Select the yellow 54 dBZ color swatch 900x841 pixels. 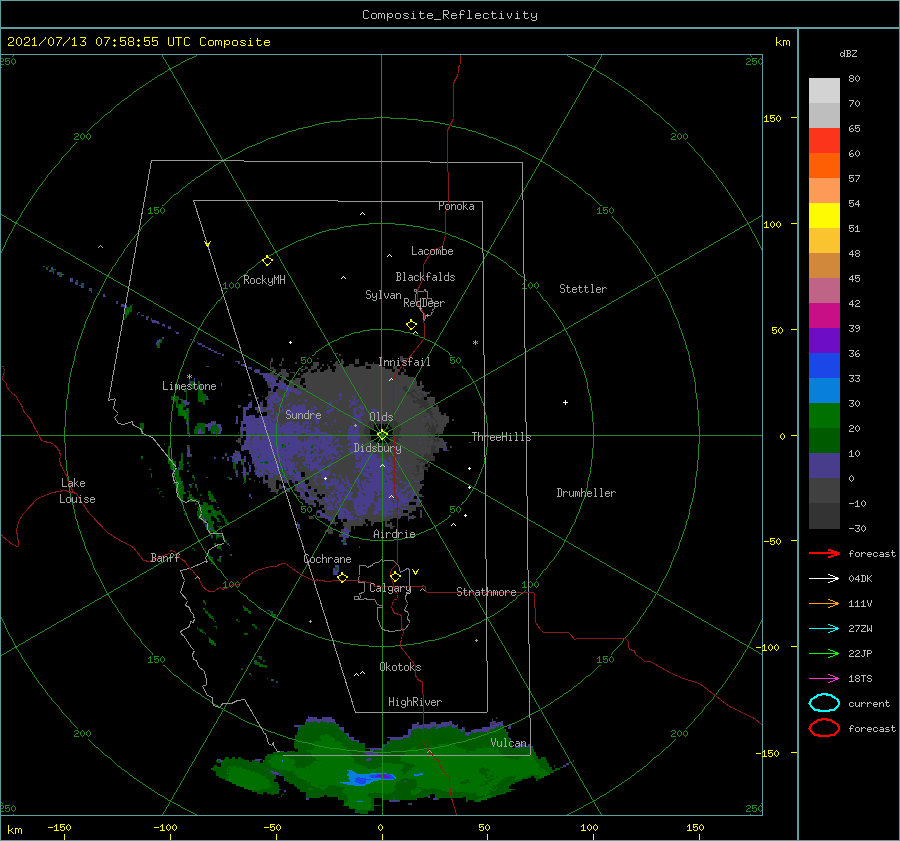coord(824,215)
